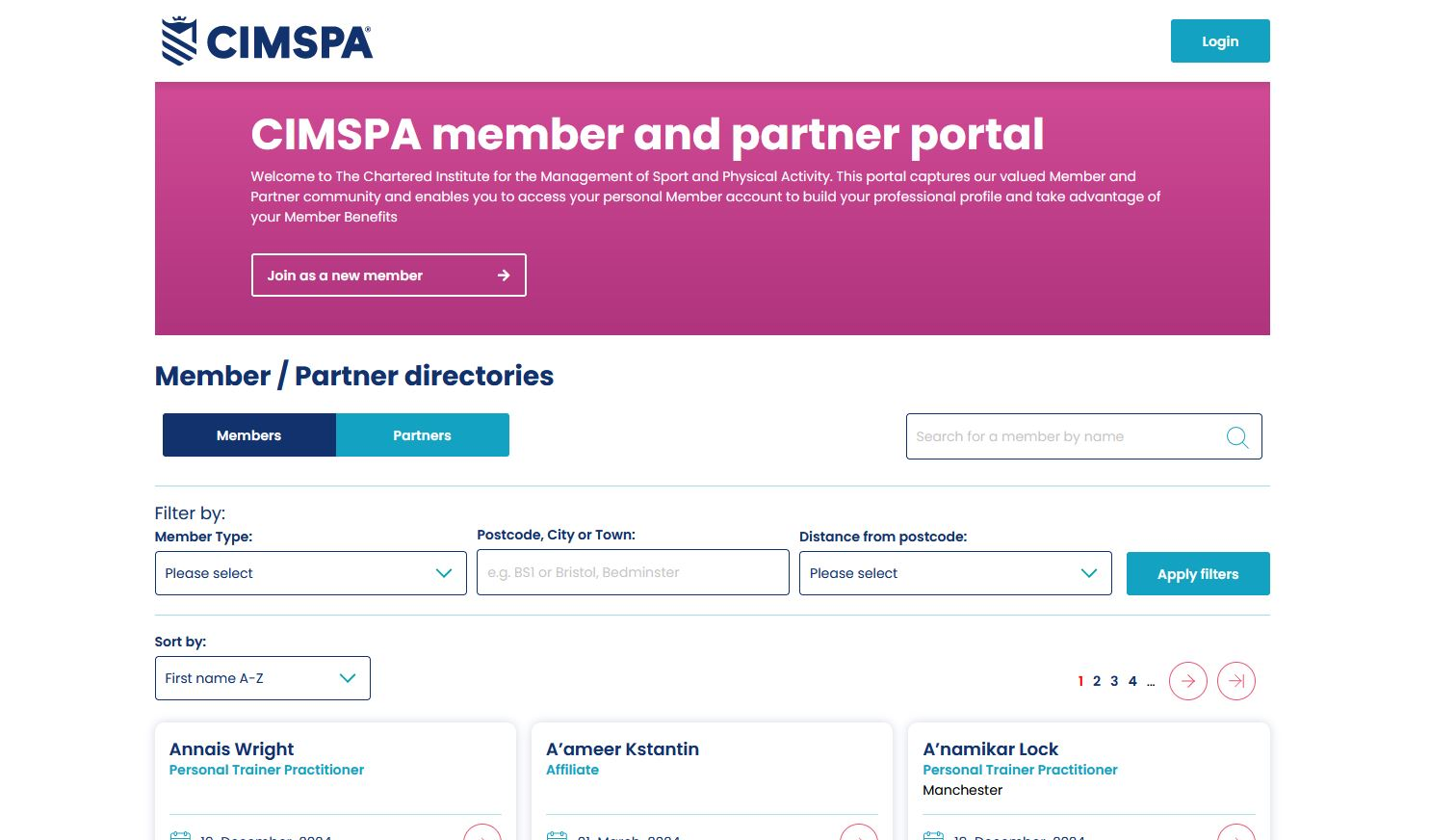Click the CIMSPA logo
This screenshot has width=1456, height=840.
[267, 41]
